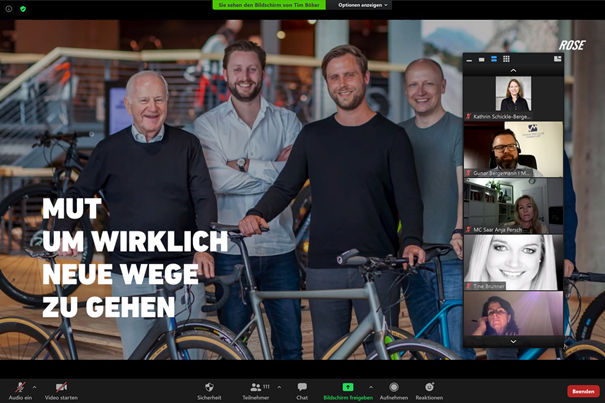Viewport: 605px width, 403px height.
Task: Start recording with Aufnehmen
Action: 394,388
